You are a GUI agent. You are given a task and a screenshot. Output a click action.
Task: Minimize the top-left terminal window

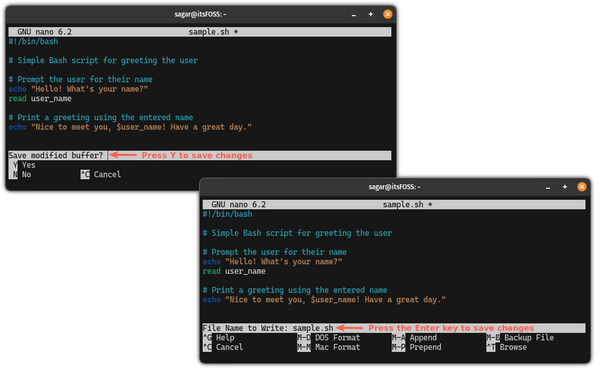(354, 15)
